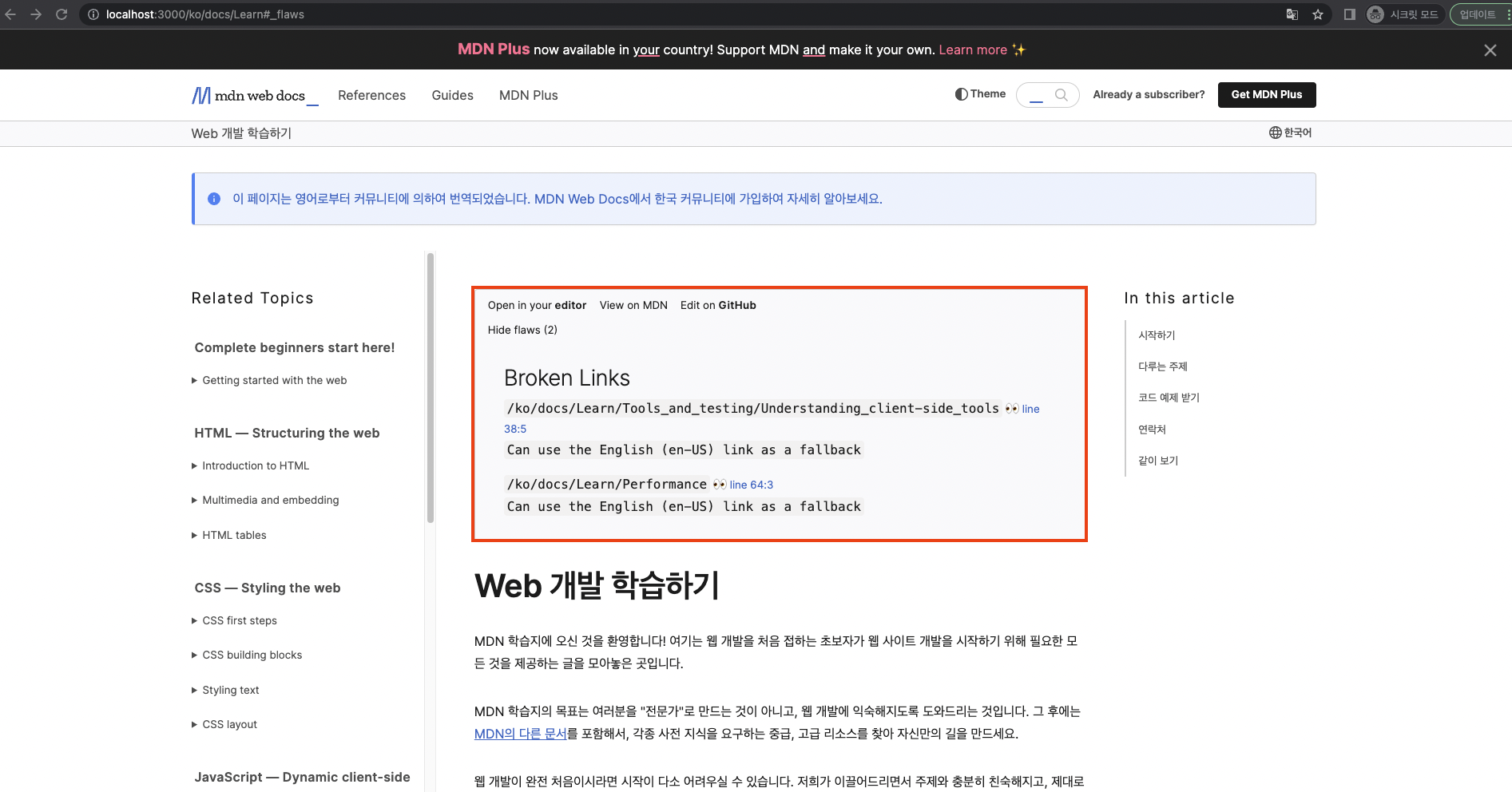Open line 64:3 link
The height and width of the screenshot is (792, 1512).
[751, 485]
